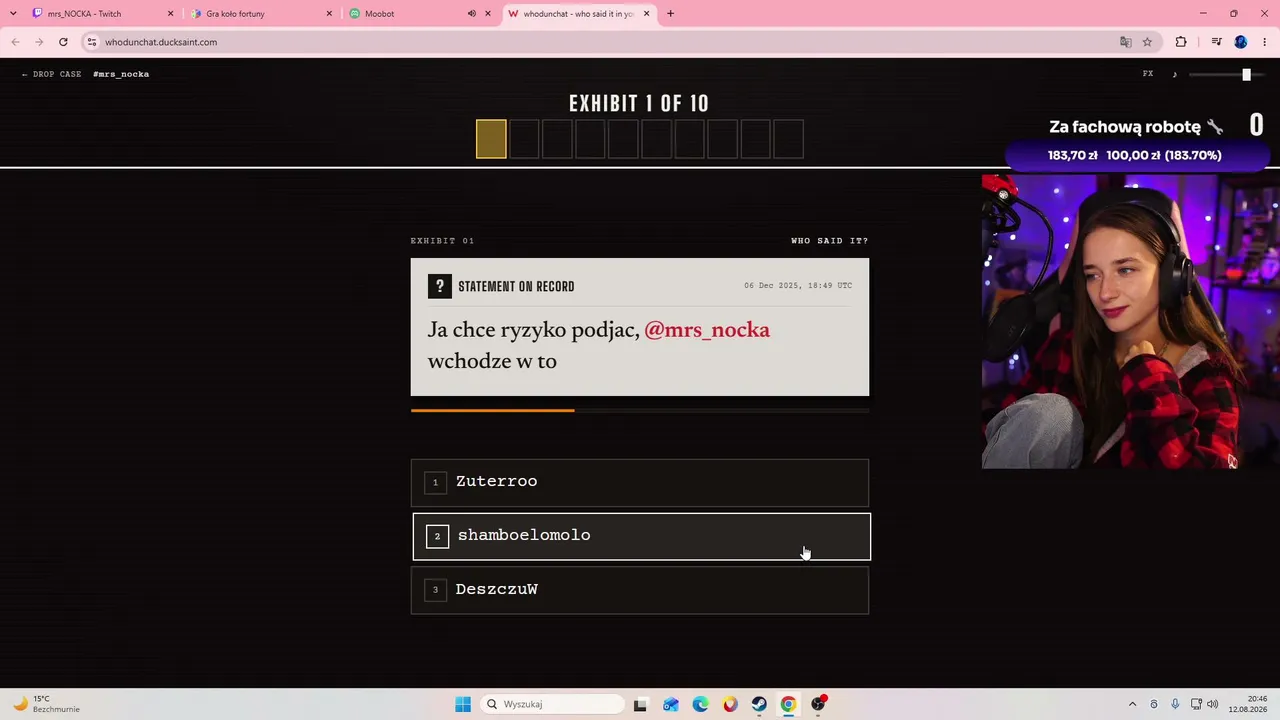Open the Chrome extensions menu
The width and height of the screenshot is (1280, 720).
point(1181,42)
